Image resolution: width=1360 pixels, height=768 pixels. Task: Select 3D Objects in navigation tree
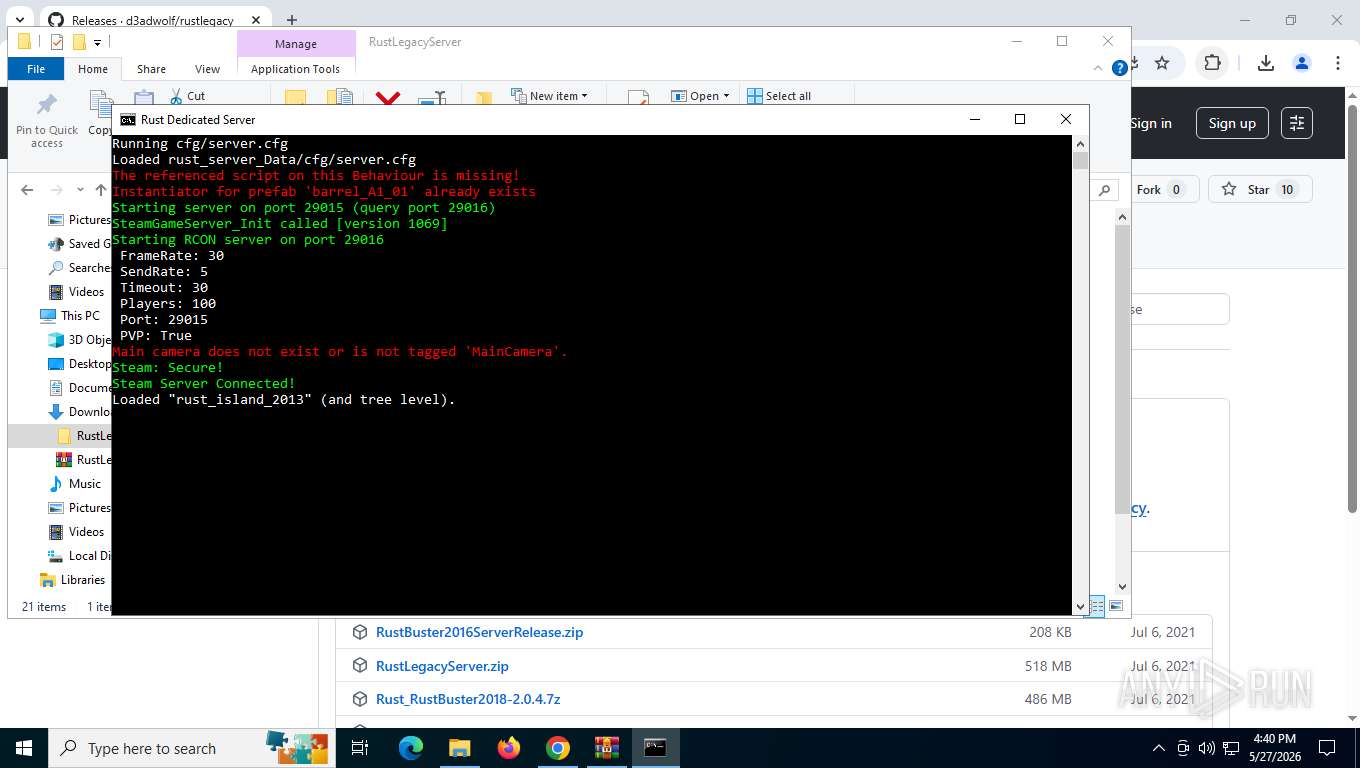pyautogui.click(x=89, y=339)
